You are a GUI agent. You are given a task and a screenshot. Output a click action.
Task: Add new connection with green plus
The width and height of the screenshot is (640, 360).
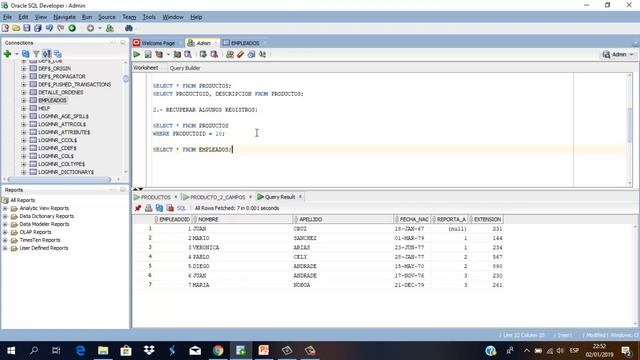[x=7, y=54]
